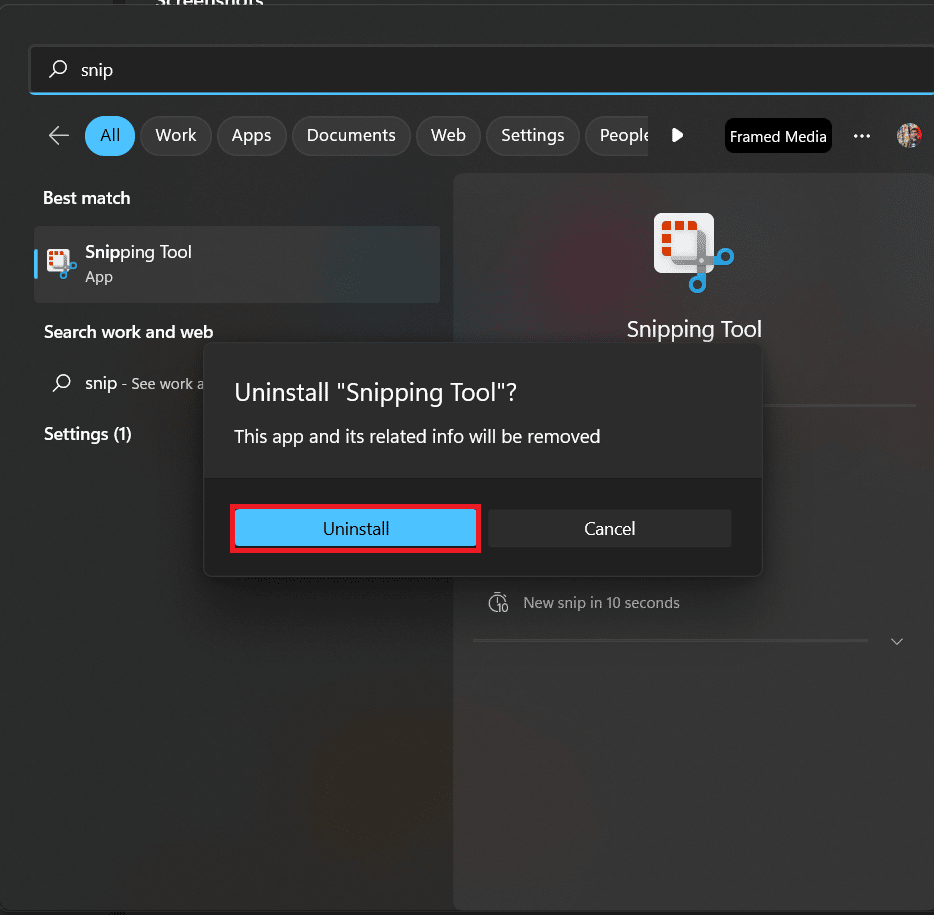Switch to the Apps filter tab
Screen dimensions: 934x915
tap(251, 136)
